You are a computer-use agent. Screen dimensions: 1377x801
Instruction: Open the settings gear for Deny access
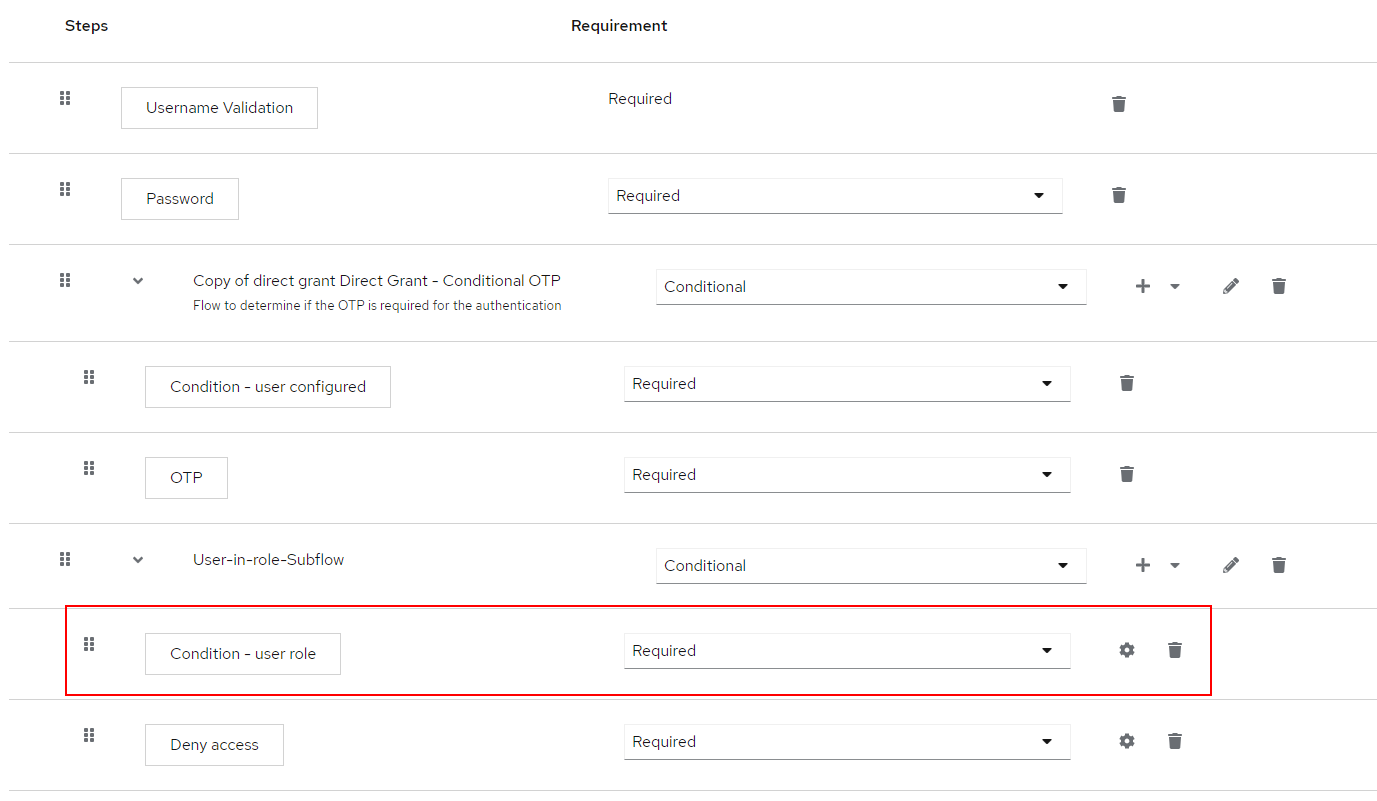tap(1126, 740)
